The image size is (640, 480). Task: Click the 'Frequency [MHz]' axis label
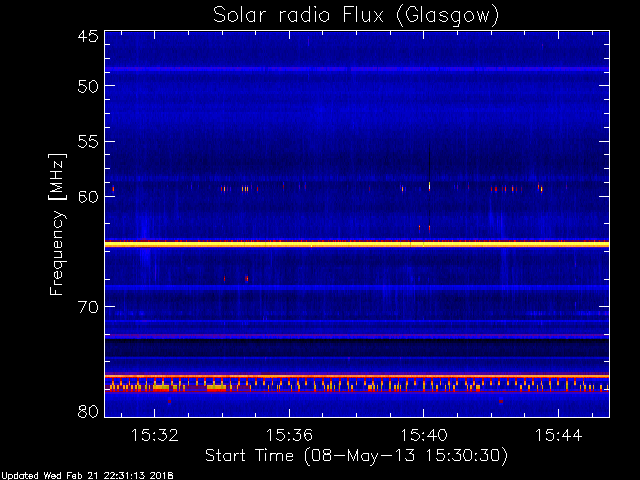tap(57, 224)
